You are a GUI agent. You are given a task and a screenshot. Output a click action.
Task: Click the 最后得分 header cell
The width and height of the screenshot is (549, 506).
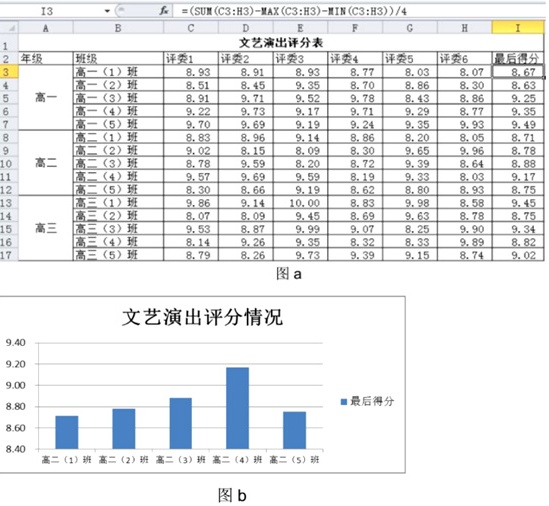pos(518,58)
